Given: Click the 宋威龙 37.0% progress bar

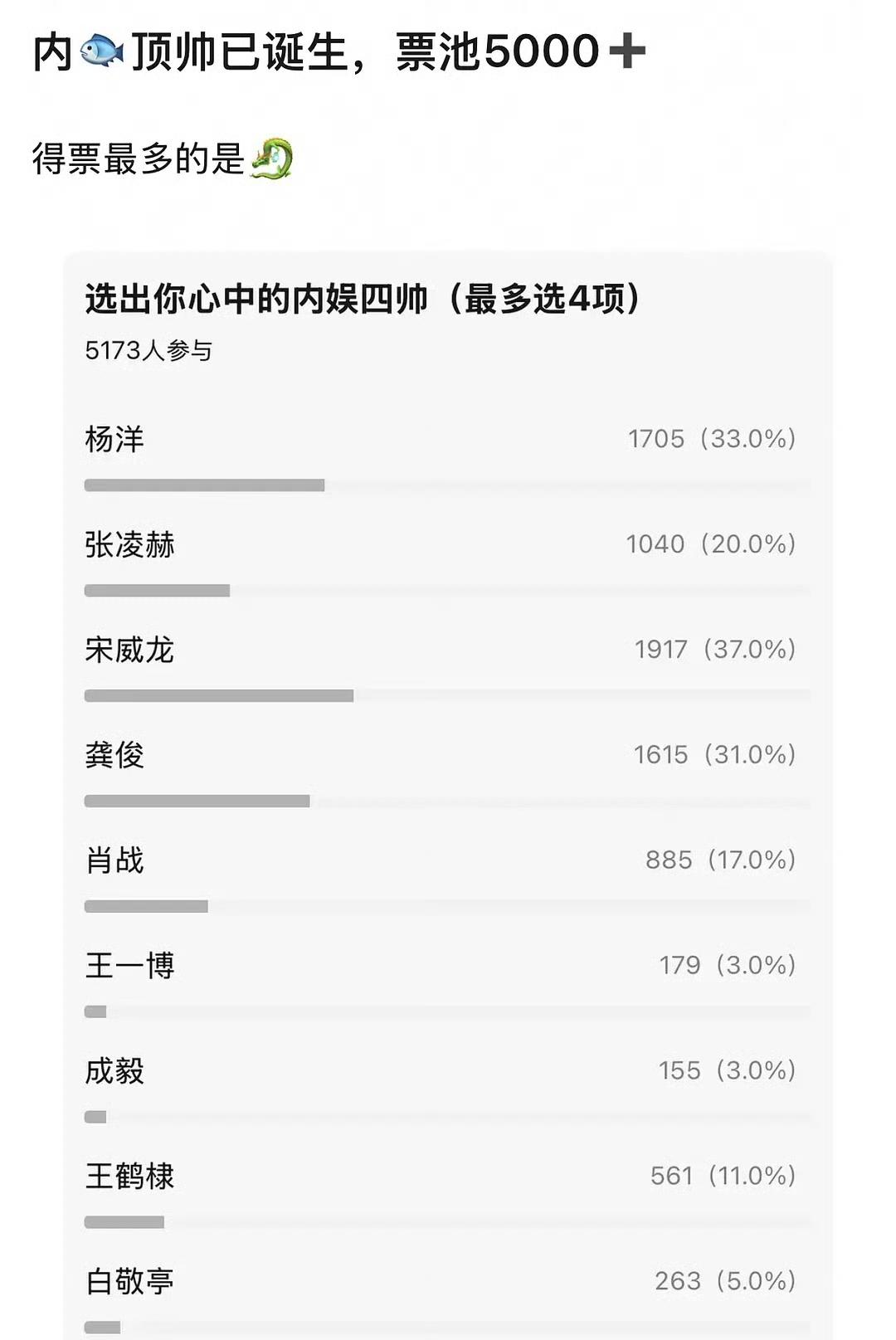Looking at the screenshot, I should pyautogui.click(x=219, y=695).
